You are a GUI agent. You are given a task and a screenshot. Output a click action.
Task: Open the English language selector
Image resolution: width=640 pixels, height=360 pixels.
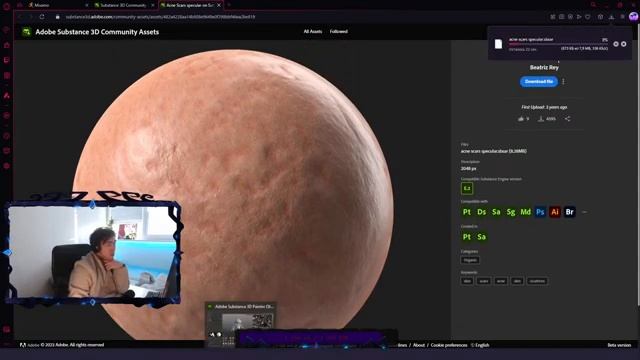tap(480, 345)
